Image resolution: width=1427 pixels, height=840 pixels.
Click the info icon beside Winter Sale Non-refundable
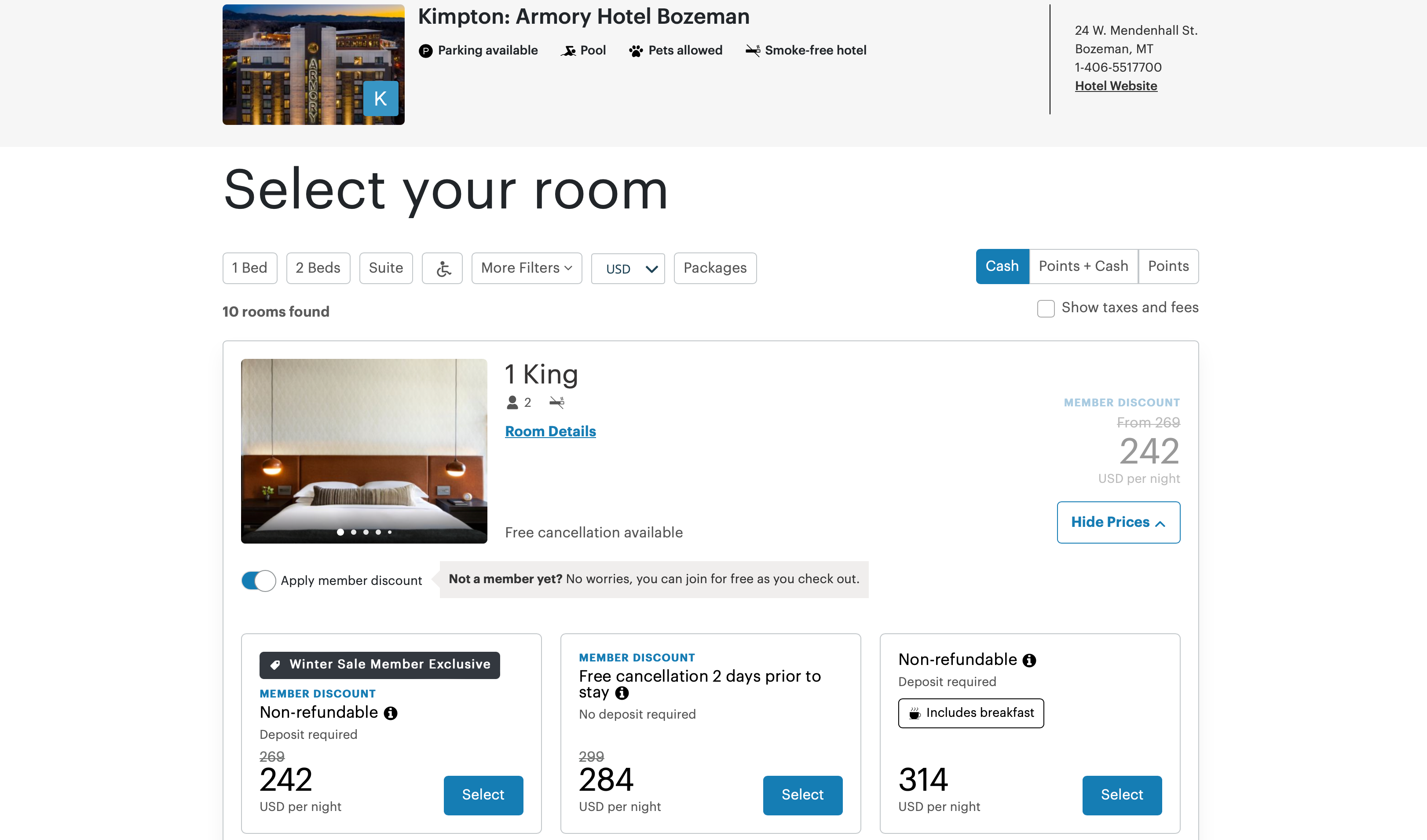point(391,713)
